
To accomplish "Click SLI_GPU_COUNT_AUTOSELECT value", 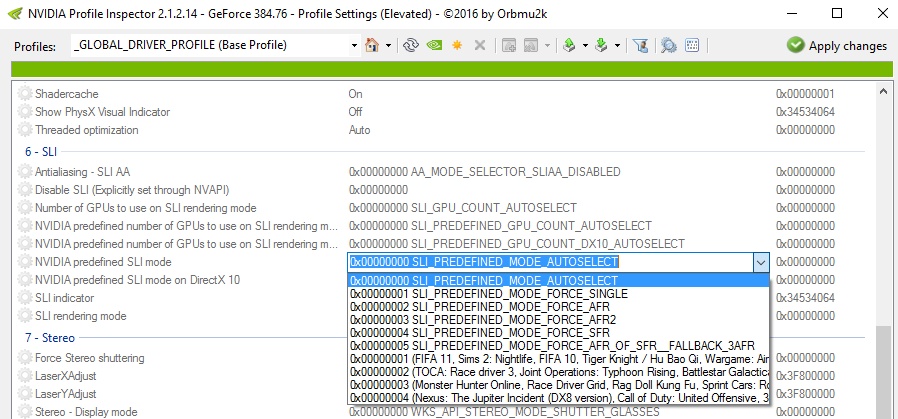I will coord(463,208).
